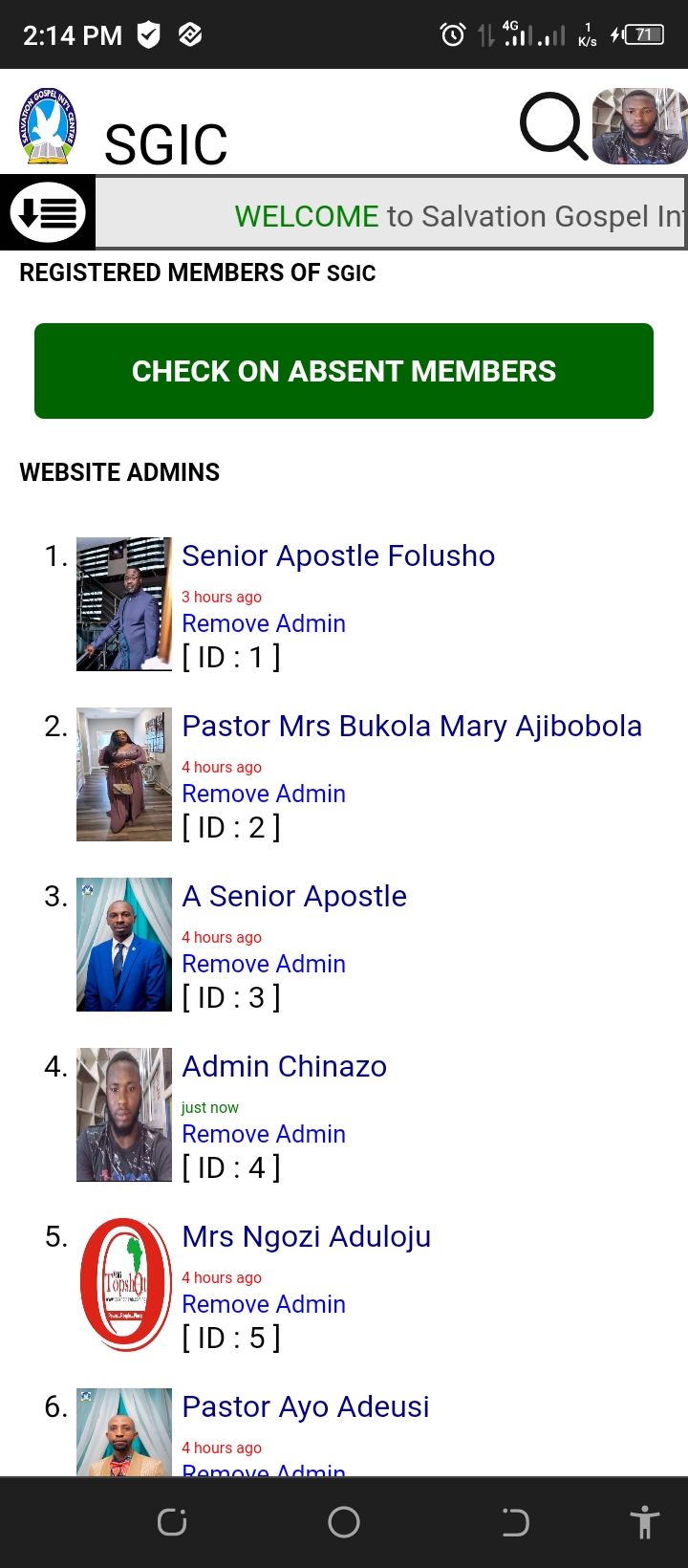This screenshot has width=688, height=1568.
Task: Open Admin Chinazo's profile name
Action: (x=285, y=1066)
